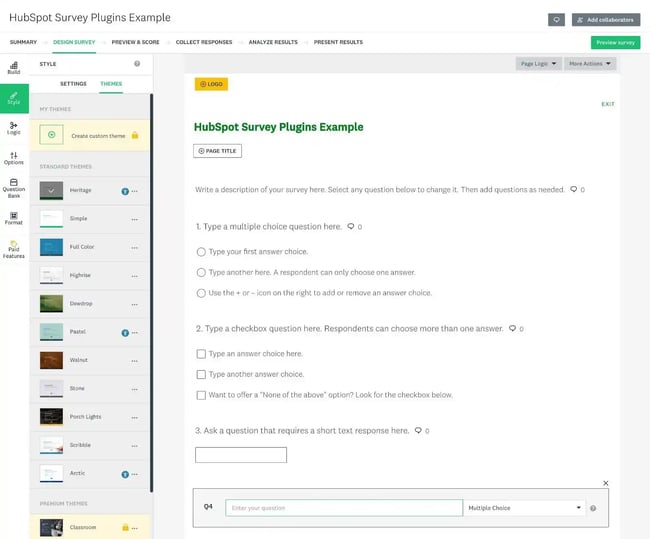Select the Porch Lights theme thumbnail

coord(51,417)
